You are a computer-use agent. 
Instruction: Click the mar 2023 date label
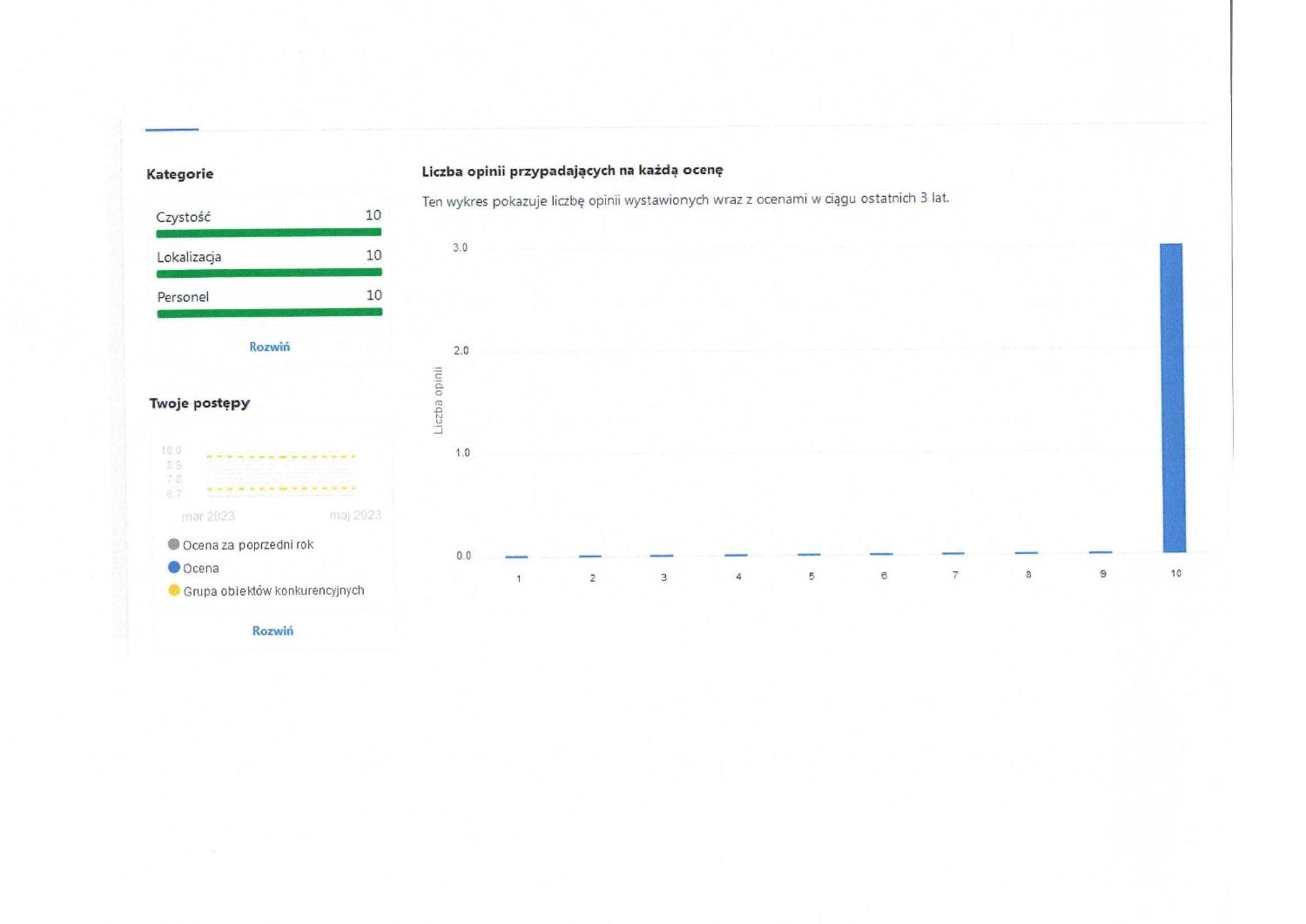click(208, 516)
